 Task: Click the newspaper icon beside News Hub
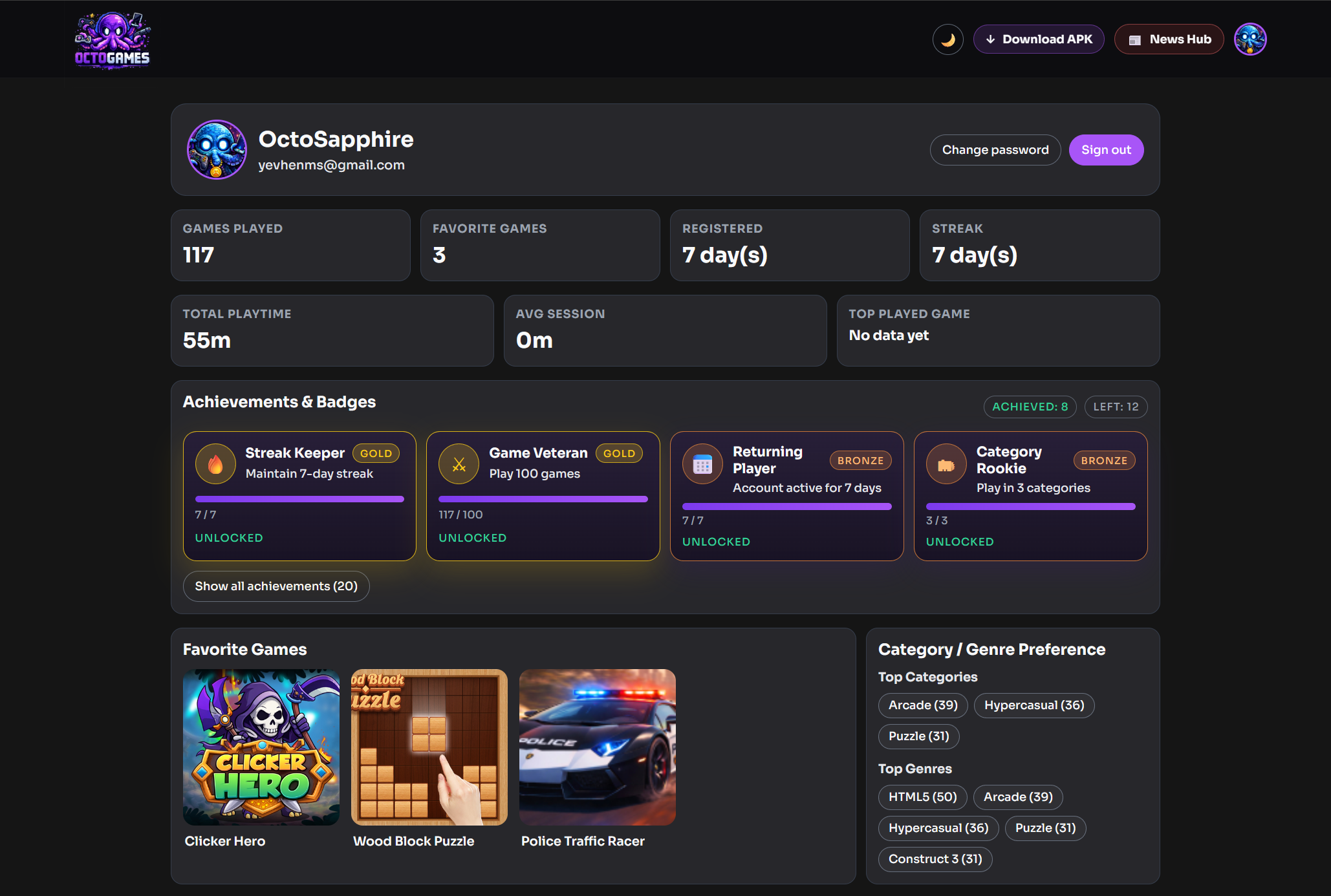(1134, 39)
